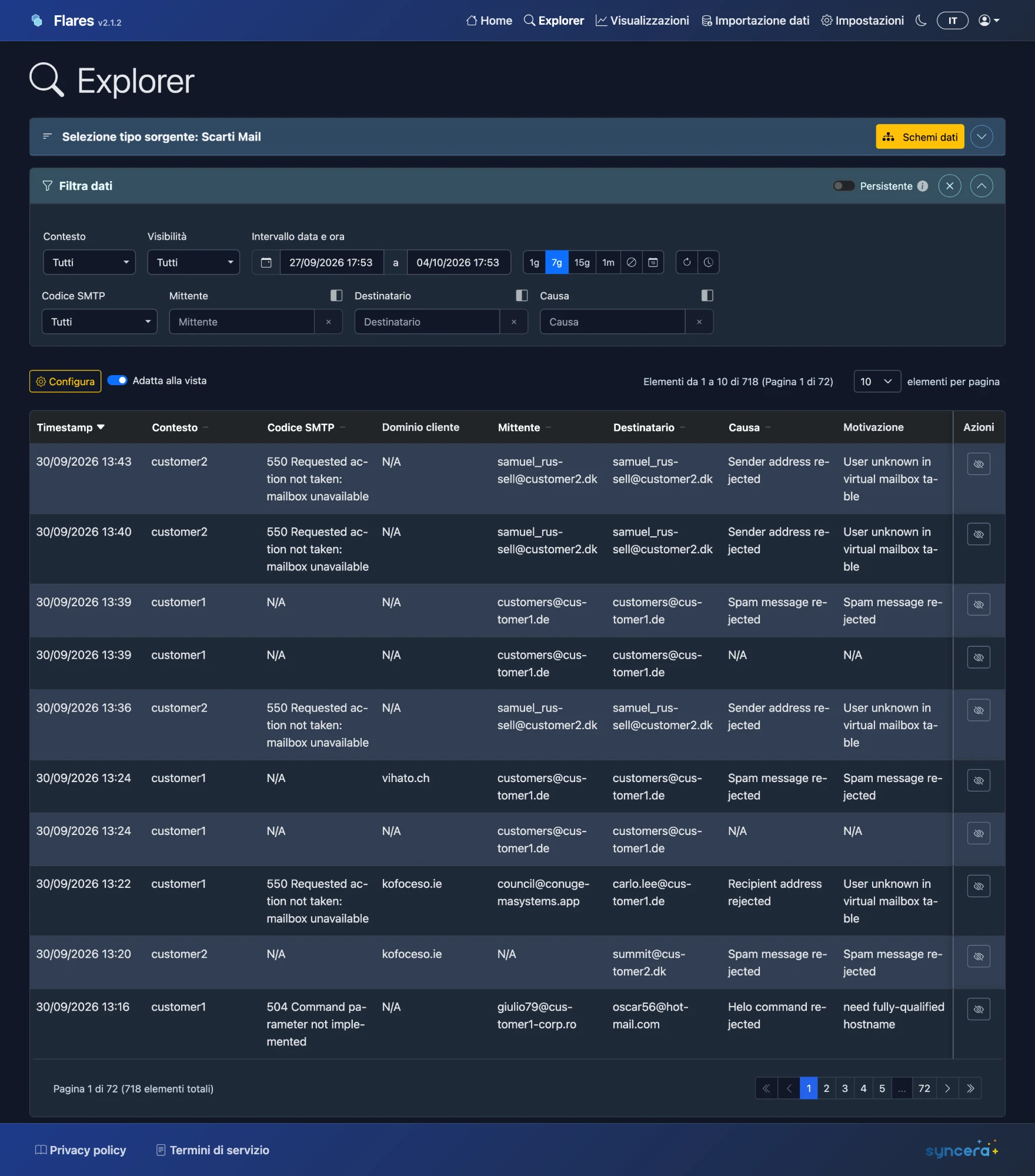Open Importazione dati menu item

tap(755, 21)
